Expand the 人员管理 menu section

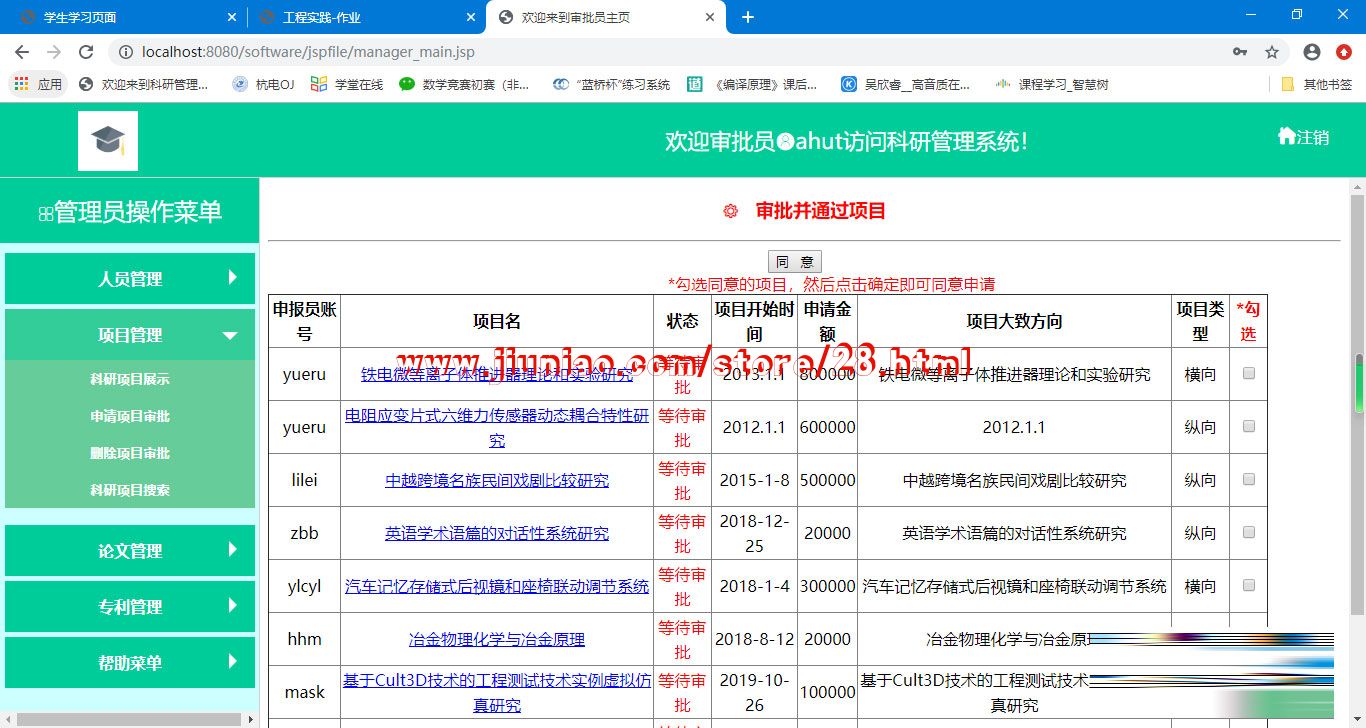[x=130, y=279]
